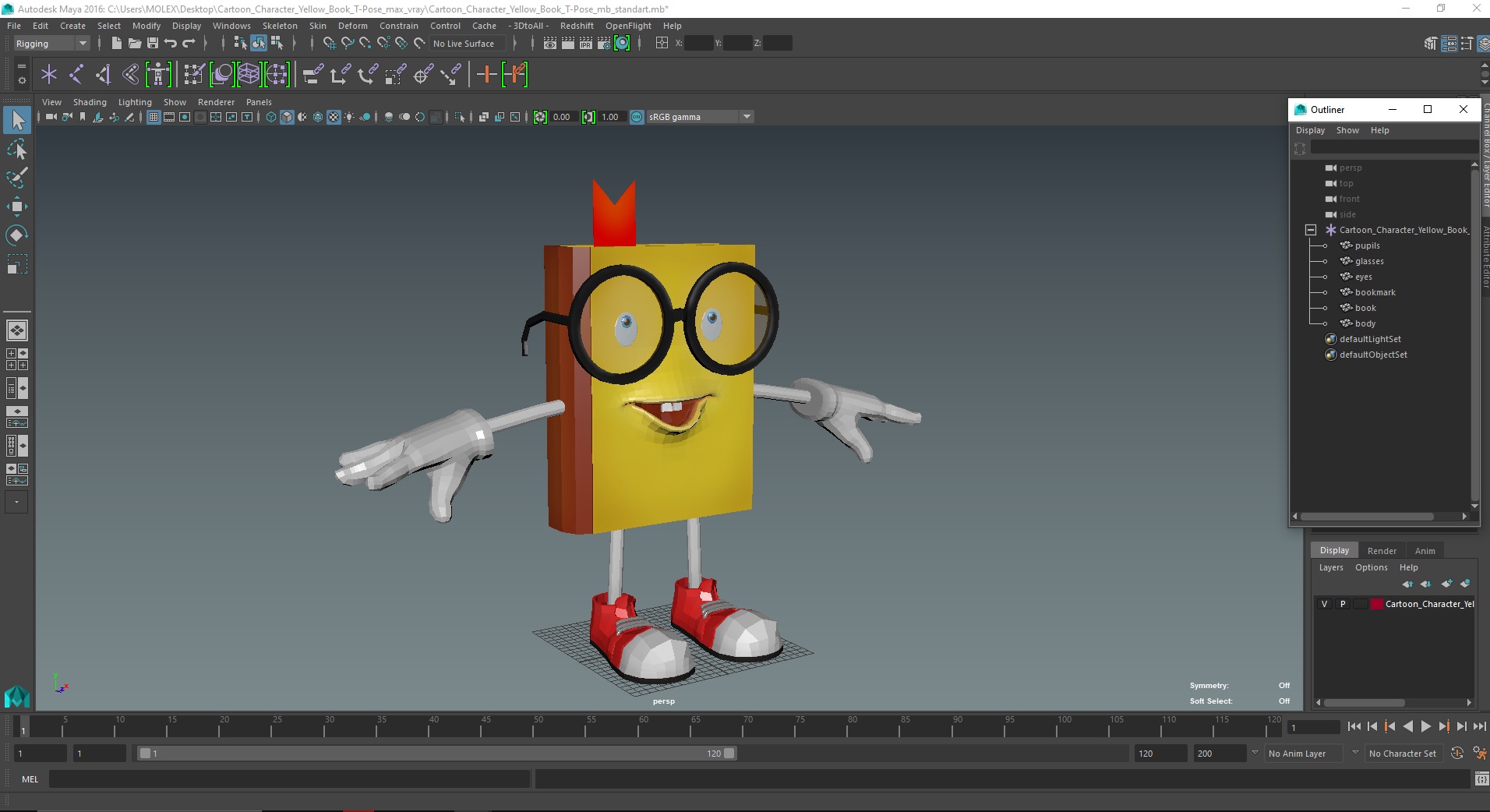This screenshot has height=812, width=1490.
Task: Open the Skeleton menu
Action: pyautogui.click(x=280, y=26)
